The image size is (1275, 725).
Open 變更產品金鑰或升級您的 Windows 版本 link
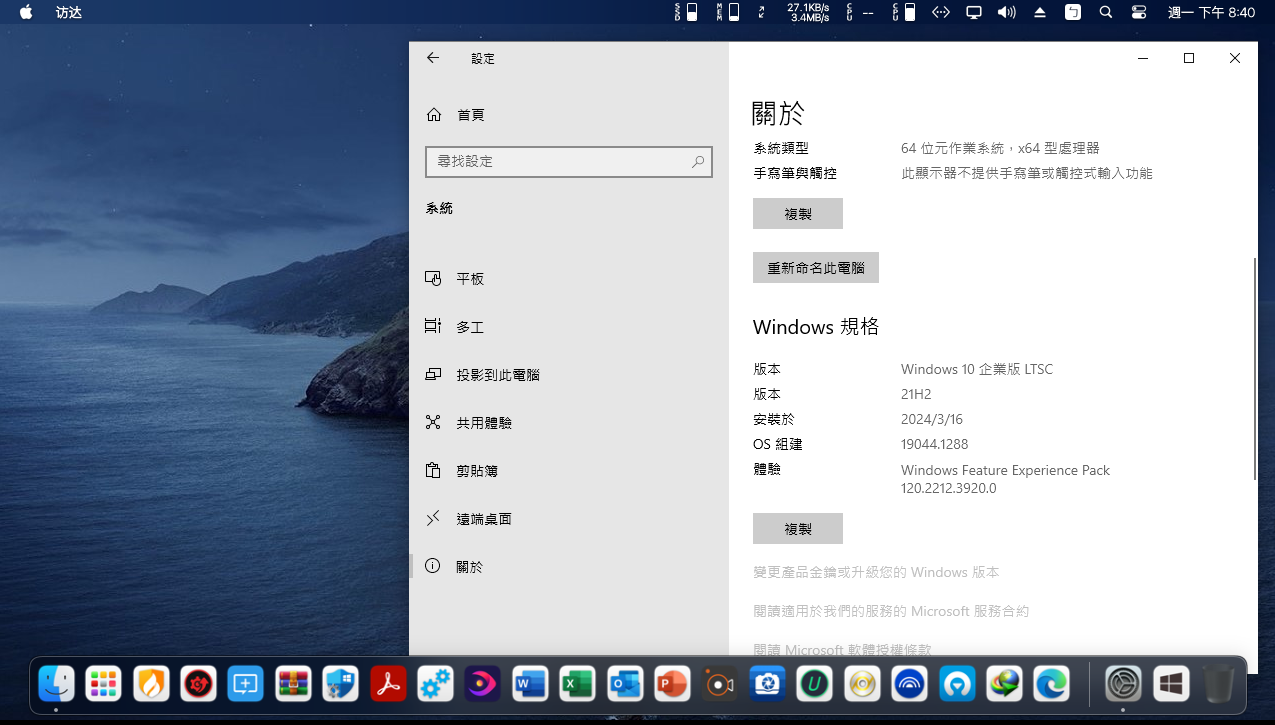coord(876,572)
